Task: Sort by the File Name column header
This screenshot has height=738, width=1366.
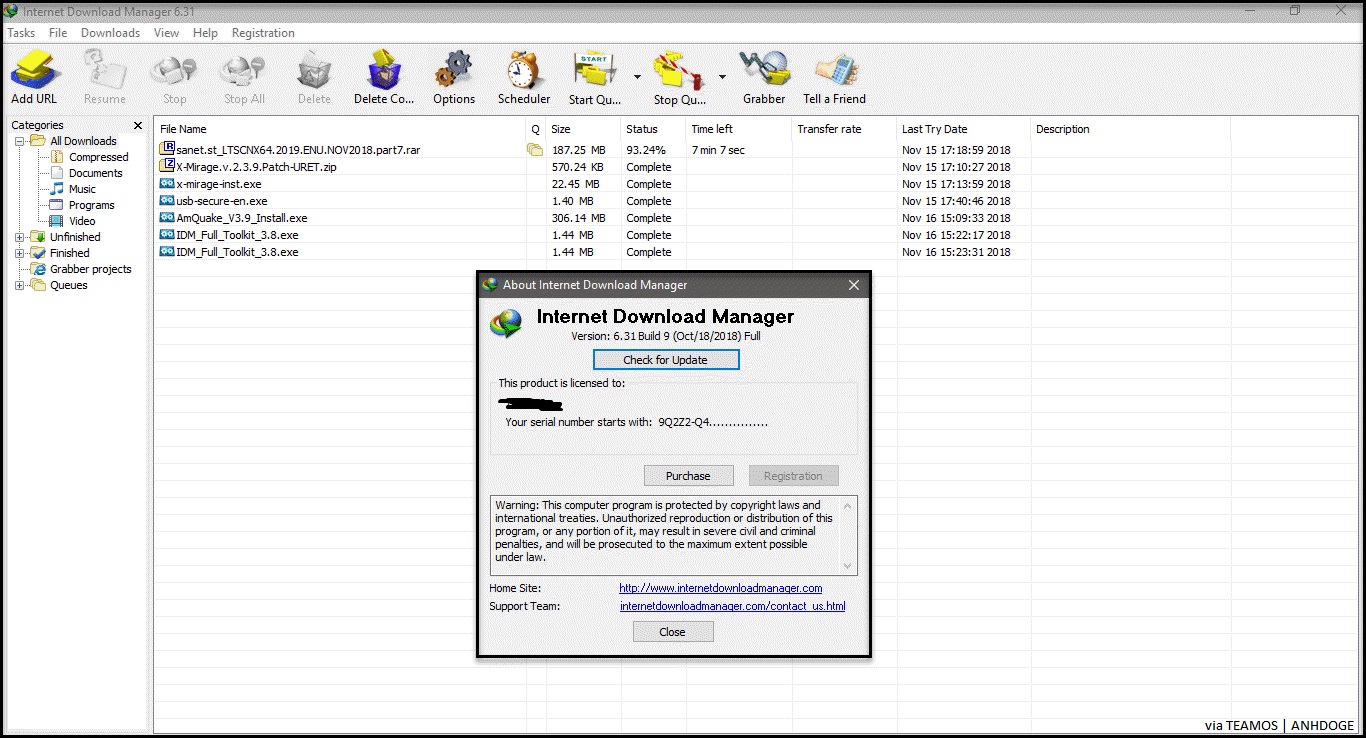Action: tap(340, 129)
